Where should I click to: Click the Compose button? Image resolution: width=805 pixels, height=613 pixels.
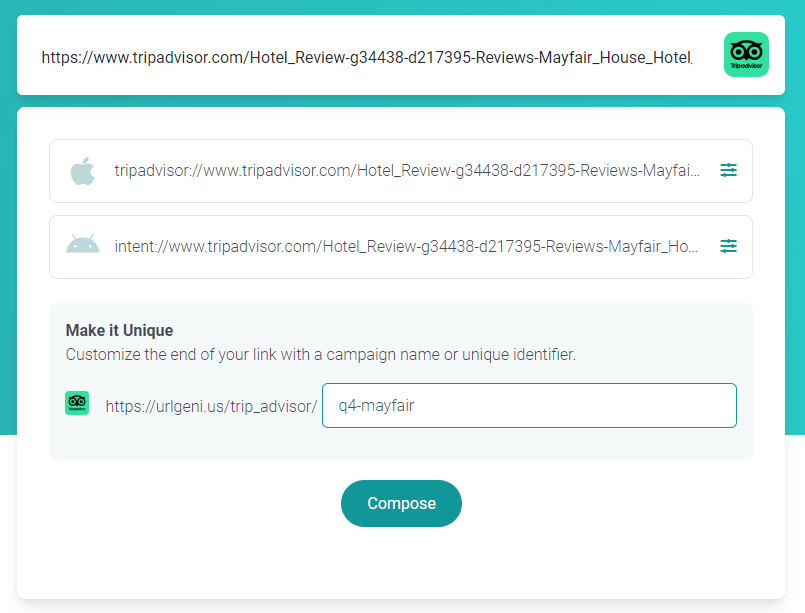[x=401, y=503]
